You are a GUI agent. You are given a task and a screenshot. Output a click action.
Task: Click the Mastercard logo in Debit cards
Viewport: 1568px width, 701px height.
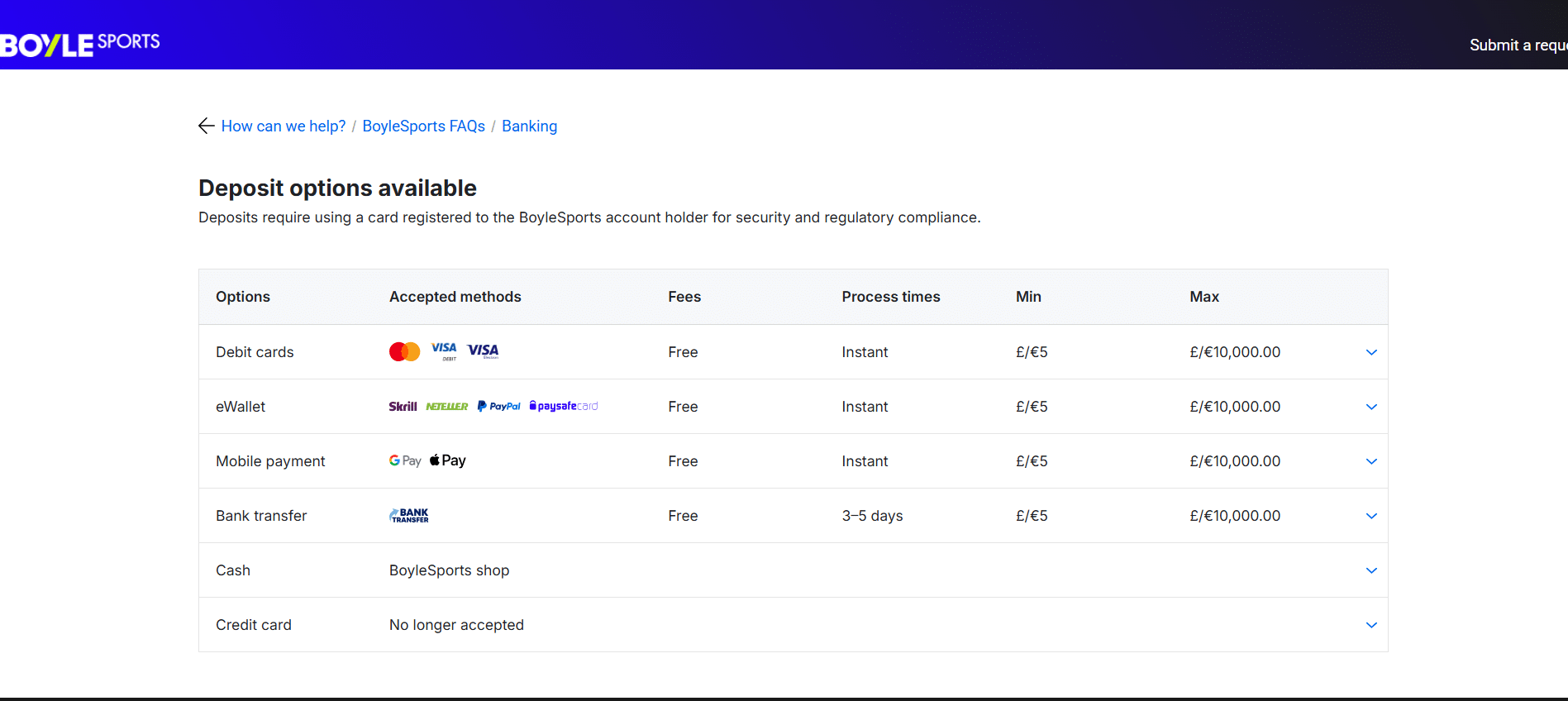tap(405, 352)
